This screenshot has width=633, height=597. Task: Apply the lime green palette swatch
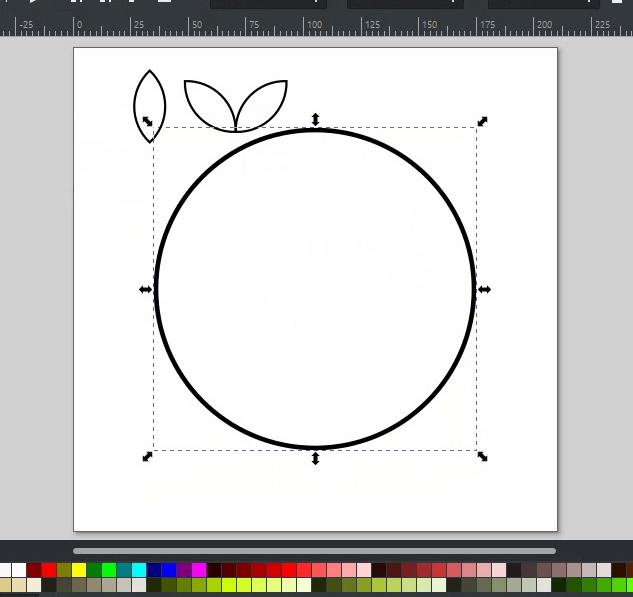click(x=109, y=570)
